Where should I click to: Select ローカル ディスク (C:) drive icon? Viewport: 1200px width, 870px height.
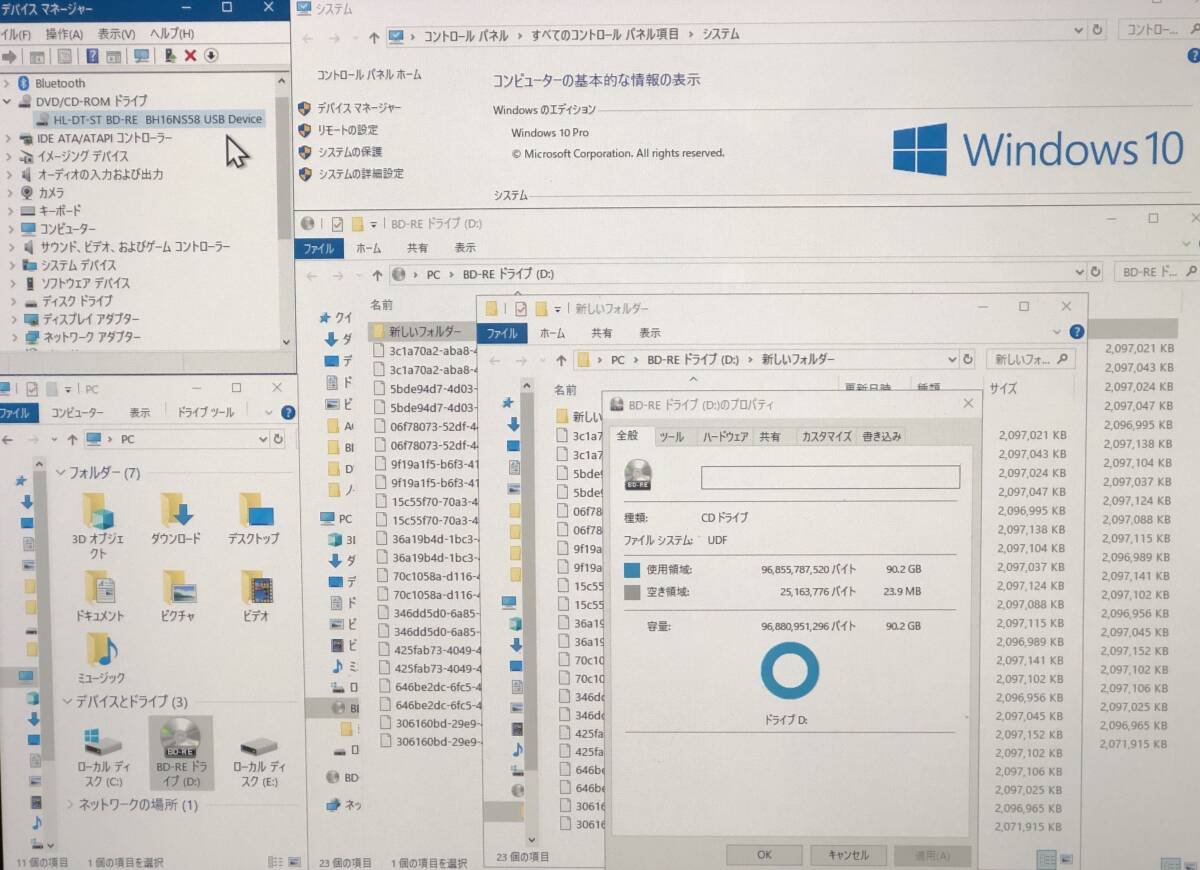tap(100, 741)
